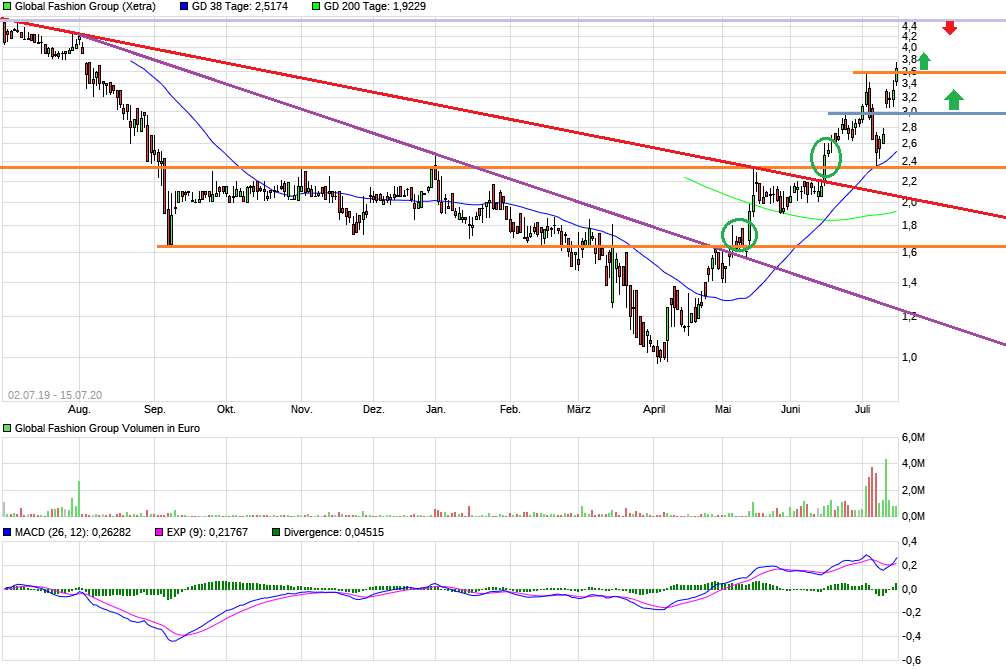Click the green circle annotation near the Juni breakout
The width and height of the screenshot is (1006, 670).
(x=827, y=158)
